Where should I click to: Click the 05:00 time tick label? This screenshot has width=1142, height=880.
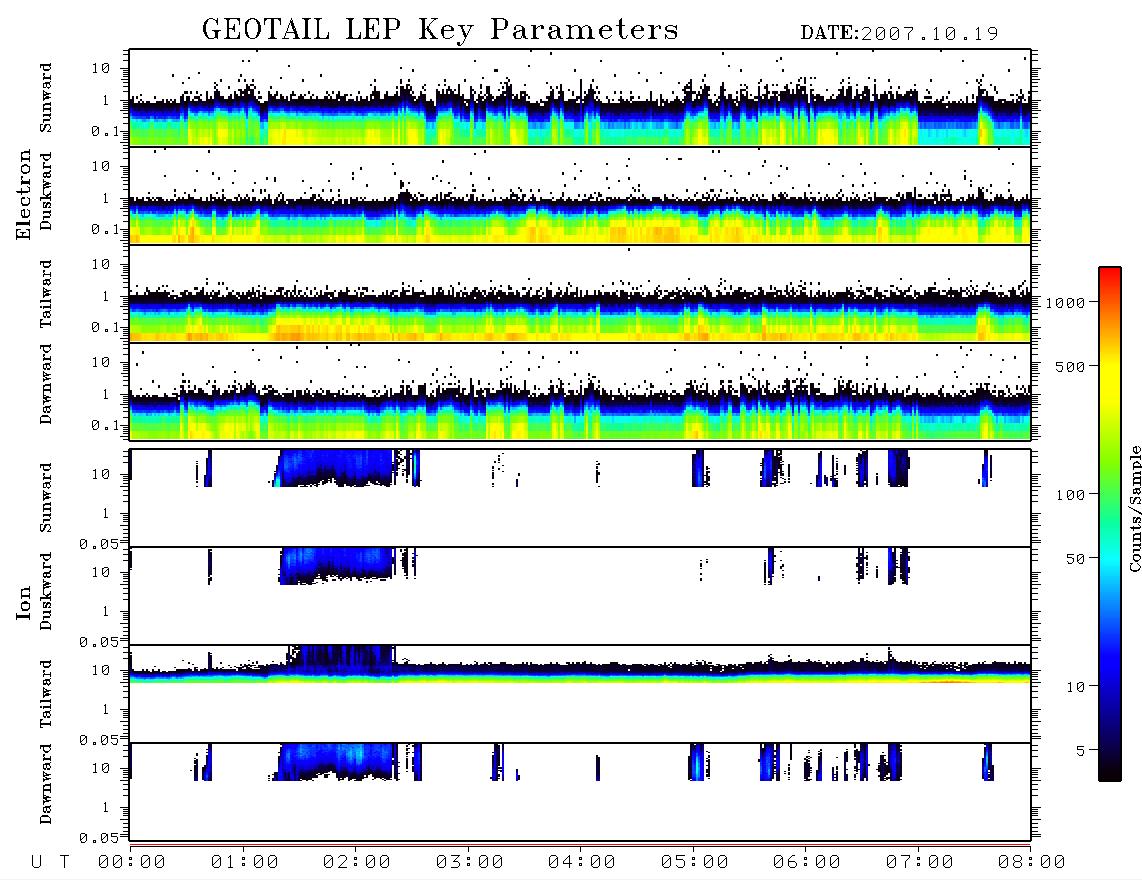695,863
